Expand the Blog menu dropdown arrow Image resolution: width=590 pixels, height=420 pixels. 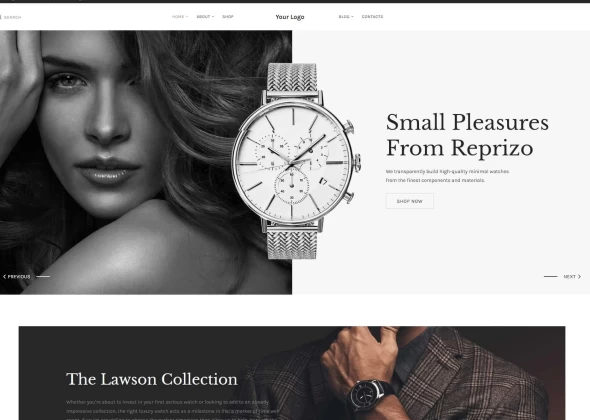(353, 17)
